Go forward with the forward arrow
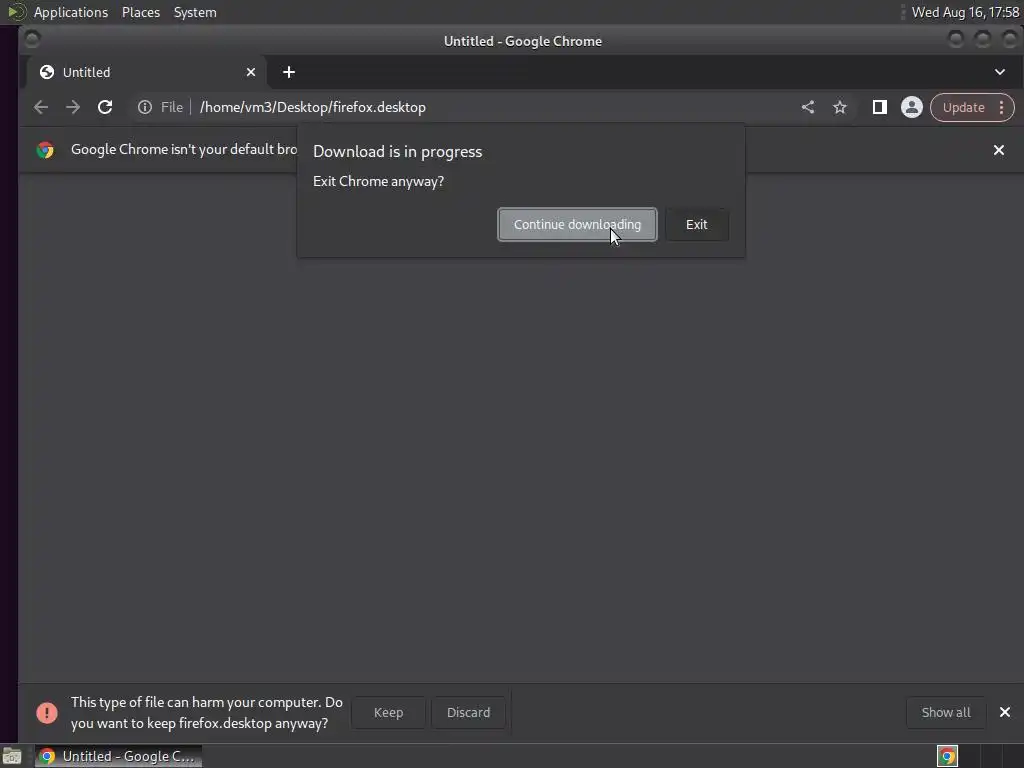1024x768 pixels. [x=73, y=107]
